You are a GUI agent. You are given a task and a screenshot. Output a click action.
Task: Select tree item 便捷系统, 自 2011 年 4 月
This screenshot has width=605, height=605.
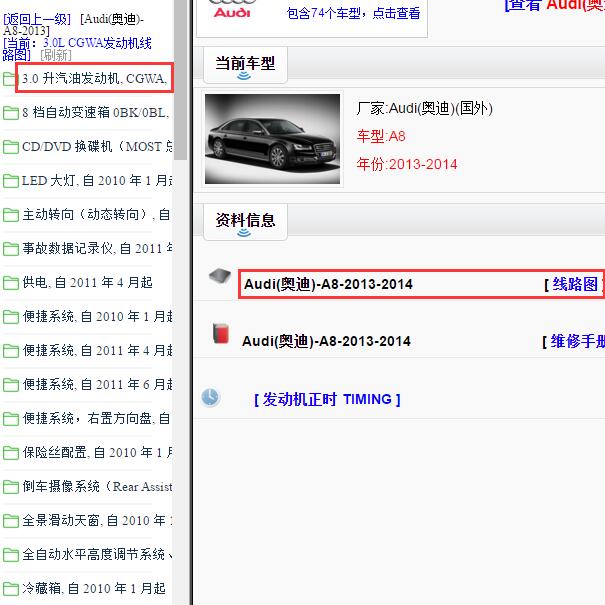(x=97, y=350)
